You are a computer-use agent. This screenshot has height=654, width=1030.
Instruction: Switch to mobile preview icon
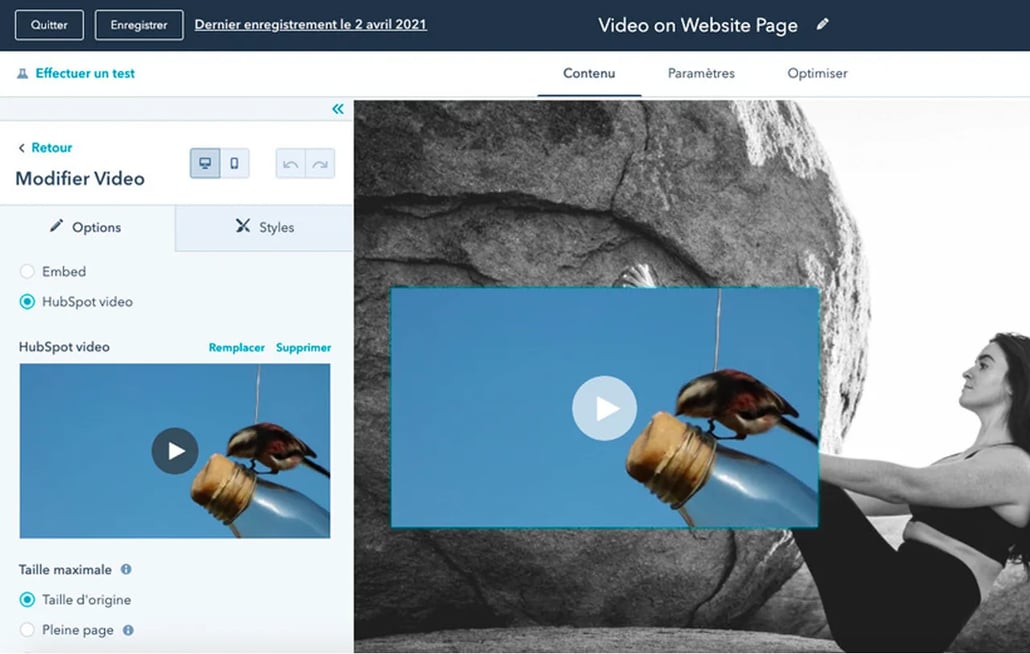[x=234, y=163]
